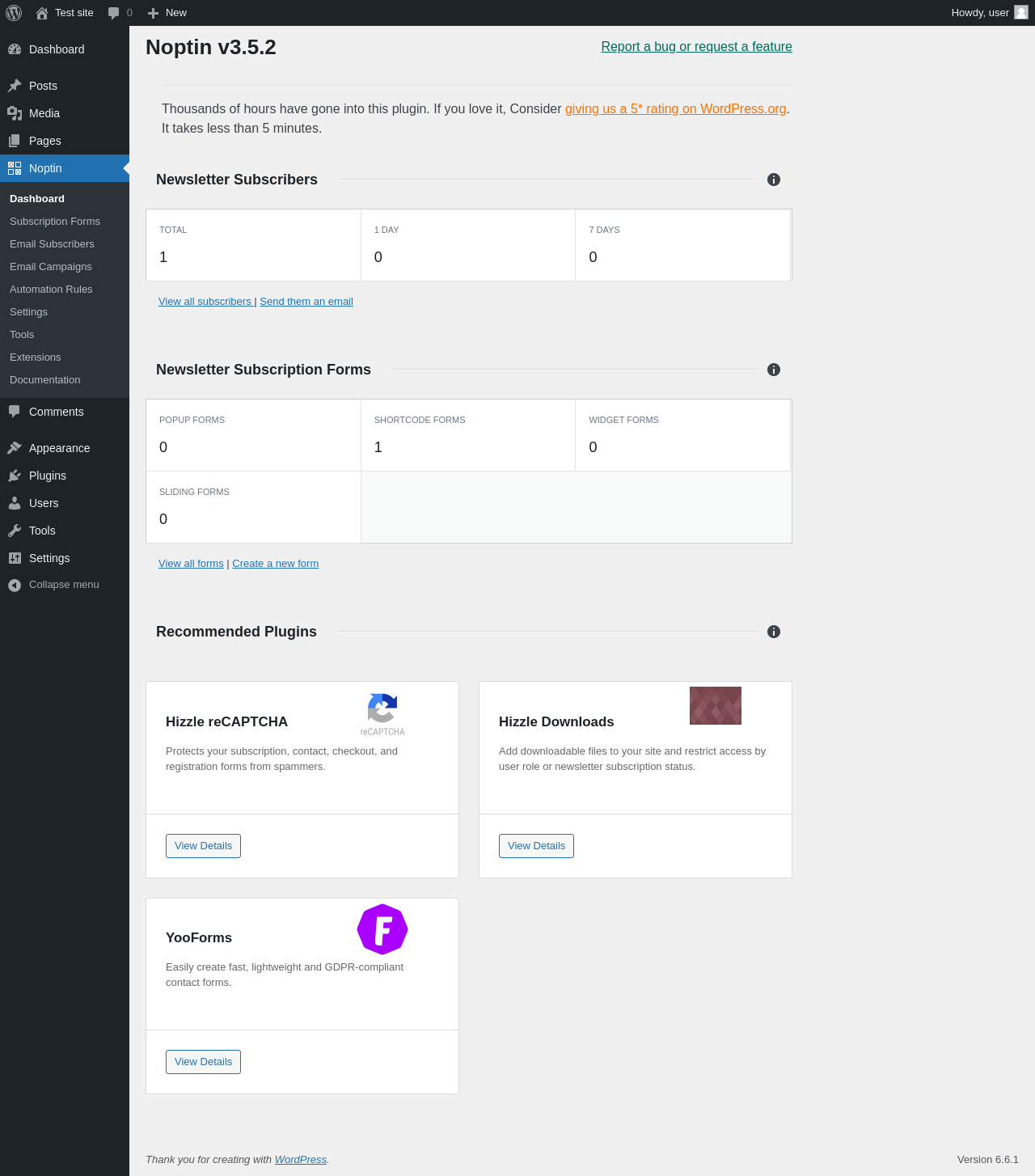Open Subscription Forms in Noptin submenu
The image size is (1035, 1176).
point(55,222)
